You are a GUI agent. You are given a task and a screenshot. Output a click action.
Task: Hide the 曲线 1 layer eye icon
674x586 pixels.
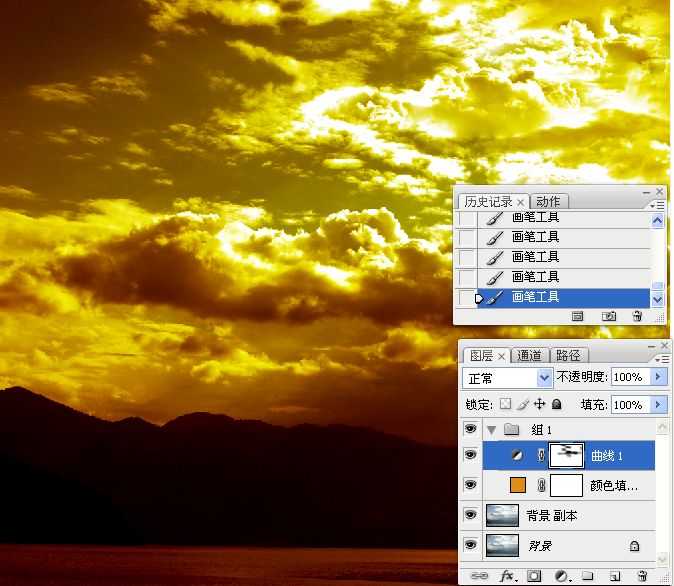click(470, 454)
